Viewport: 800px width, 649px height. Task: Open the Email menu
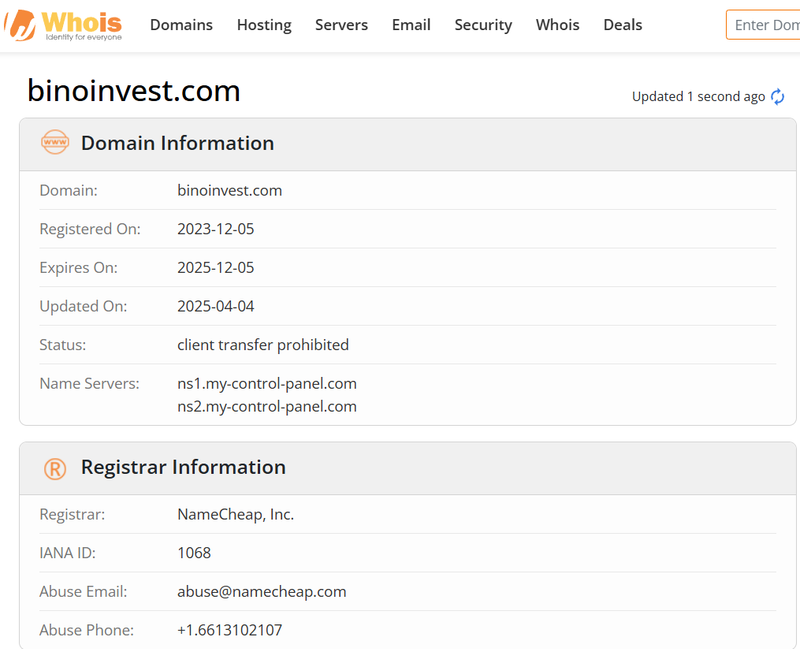click(411, 25)
